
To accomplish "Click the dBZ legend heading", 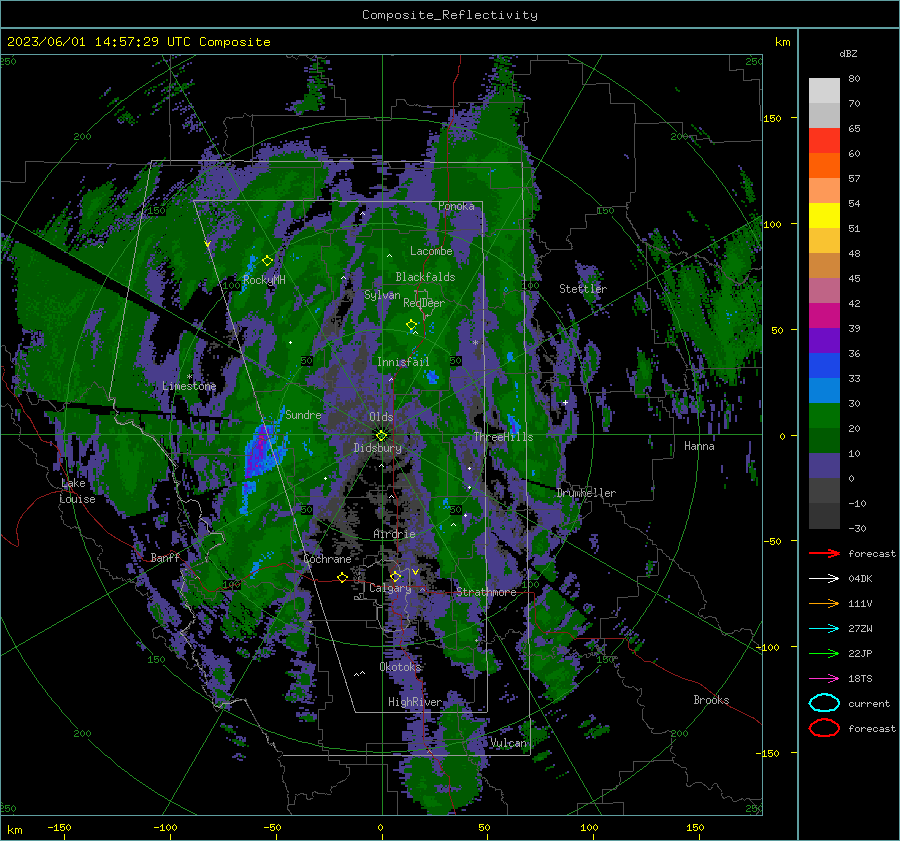I will coord(848,53).
